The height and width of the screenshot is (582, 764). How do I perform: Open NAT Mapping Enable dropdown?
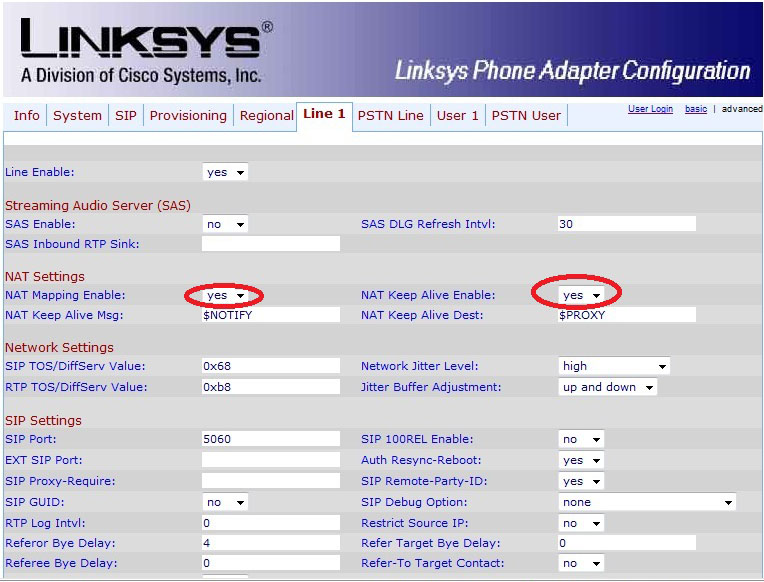coord(225,295)
